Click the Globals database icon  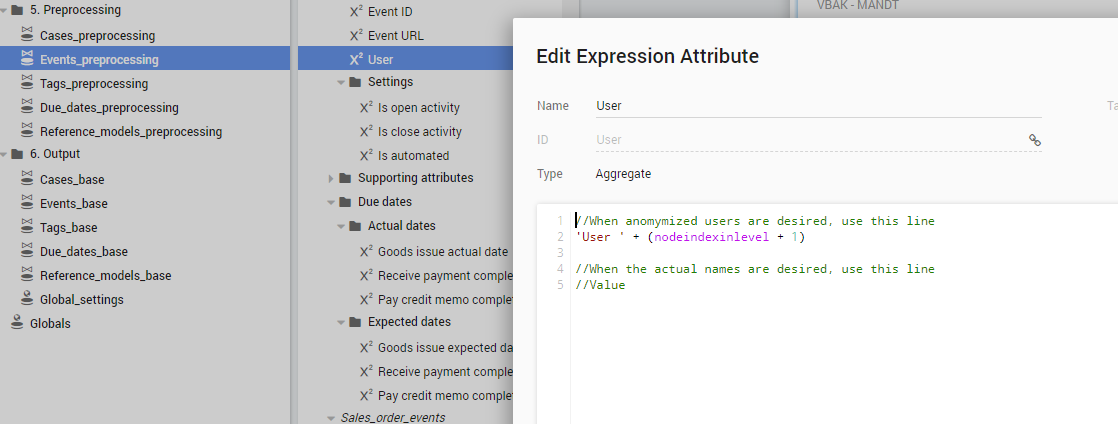point(17,323)
